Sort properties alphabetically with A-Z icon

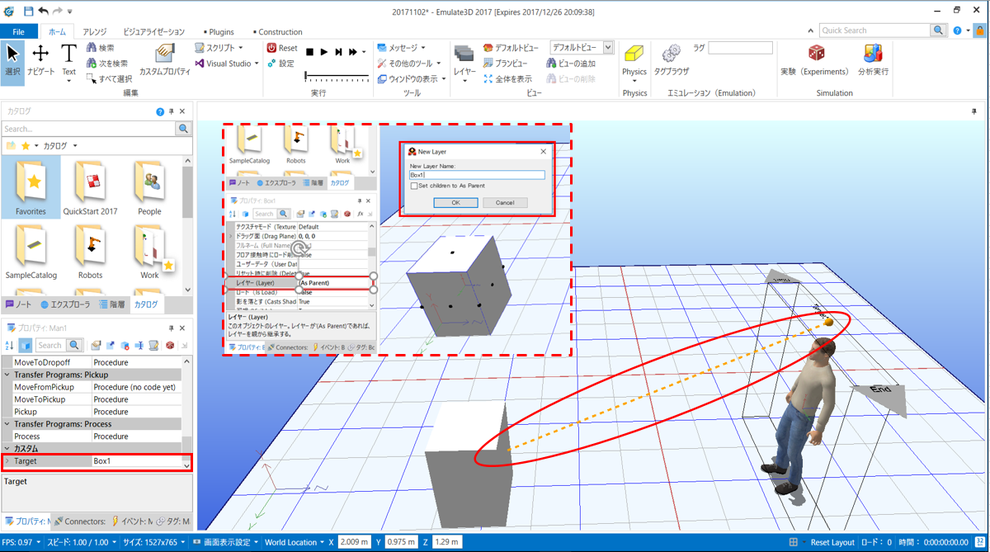(x=9, y=345)
